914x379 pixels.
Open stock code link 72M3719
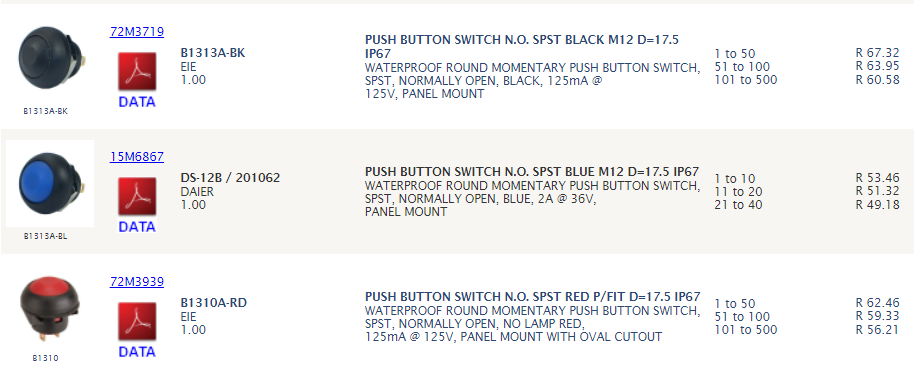click(x=137, y=31)
